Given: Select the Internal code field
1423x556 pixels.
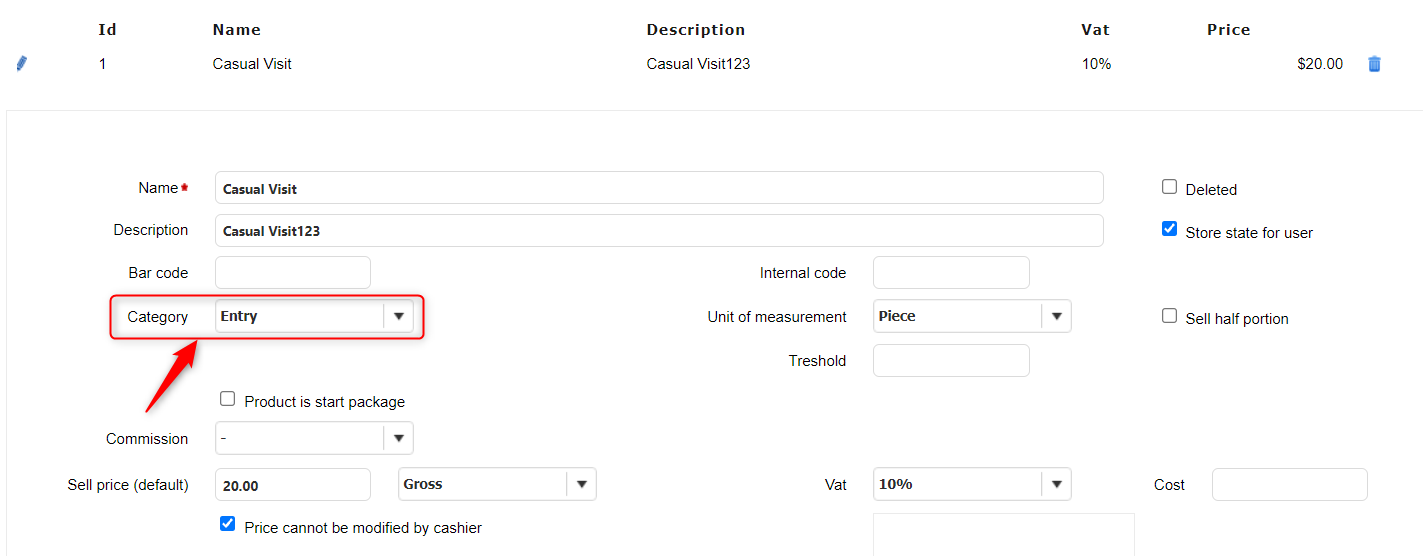Looking at the screenshot, I should point(950,273).
